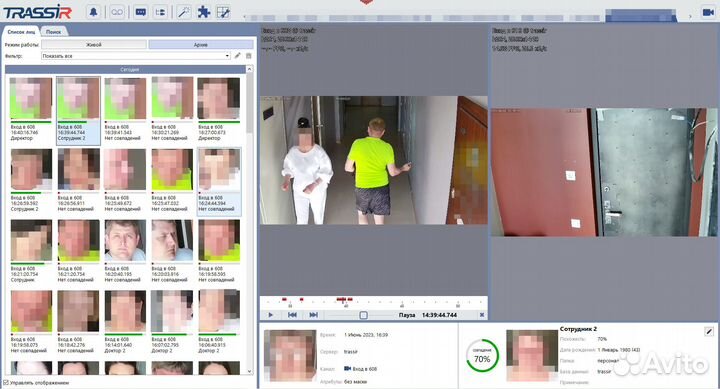Switch working mode to Архив
The image size is (720, 389).
pos(201,45)
